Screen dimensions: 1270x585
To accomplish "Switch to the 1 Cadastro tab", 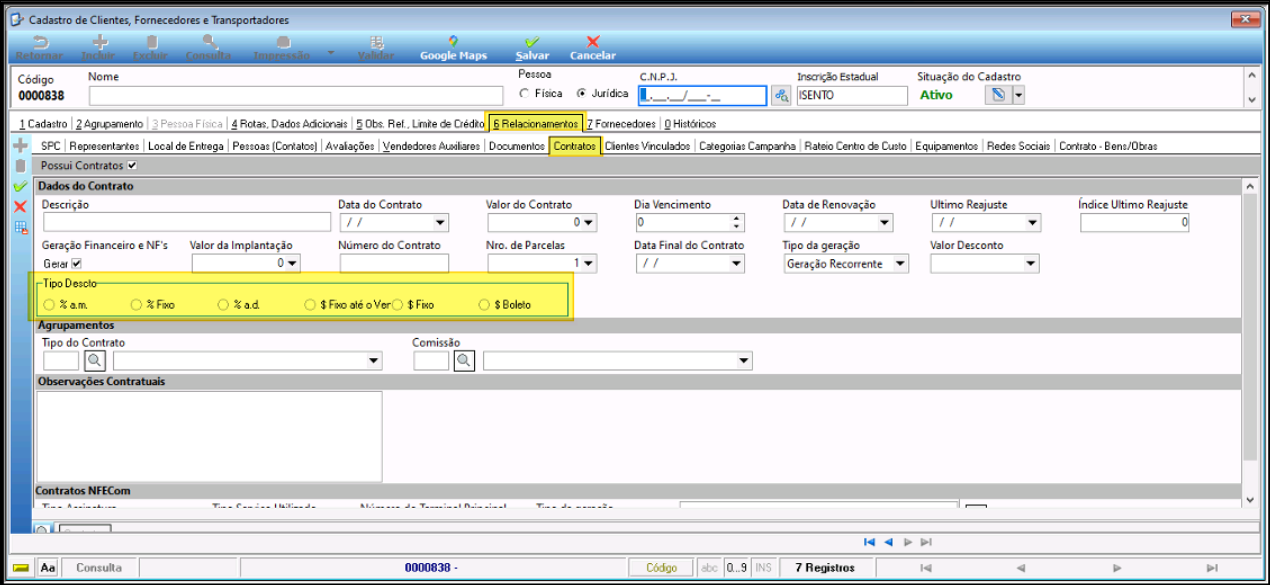I will click(x=43, y=124).
